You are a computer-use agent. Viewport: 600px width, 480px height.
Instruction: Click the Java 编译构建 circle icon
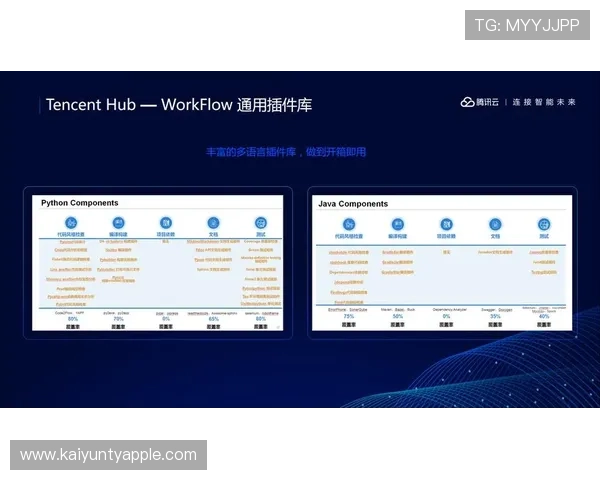398,224
